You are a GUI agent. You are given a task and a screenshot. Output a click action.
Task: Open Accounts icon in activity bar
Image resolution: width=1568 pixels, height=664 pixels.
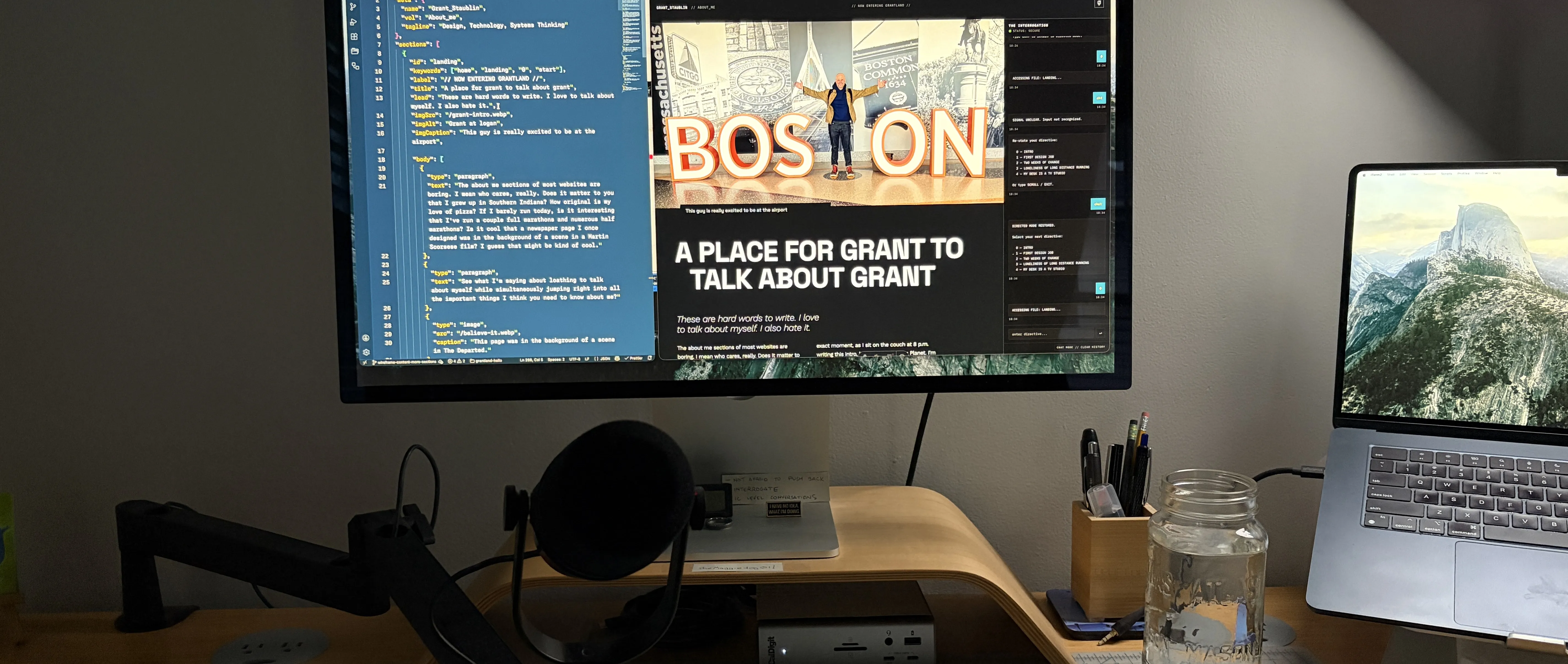click(x=365, y=338)
